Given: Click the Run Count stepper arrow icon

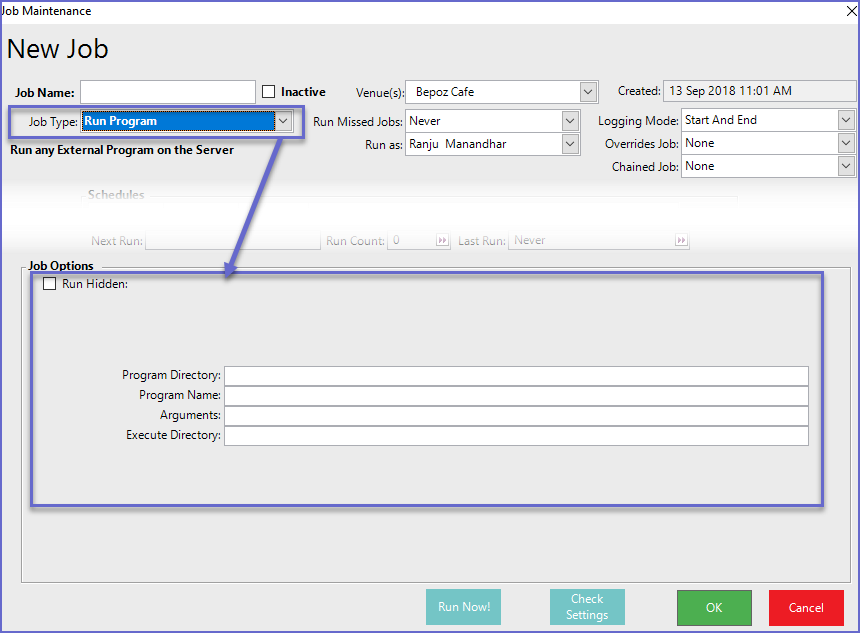Looking at the screenshot, I should click(442, 241).
